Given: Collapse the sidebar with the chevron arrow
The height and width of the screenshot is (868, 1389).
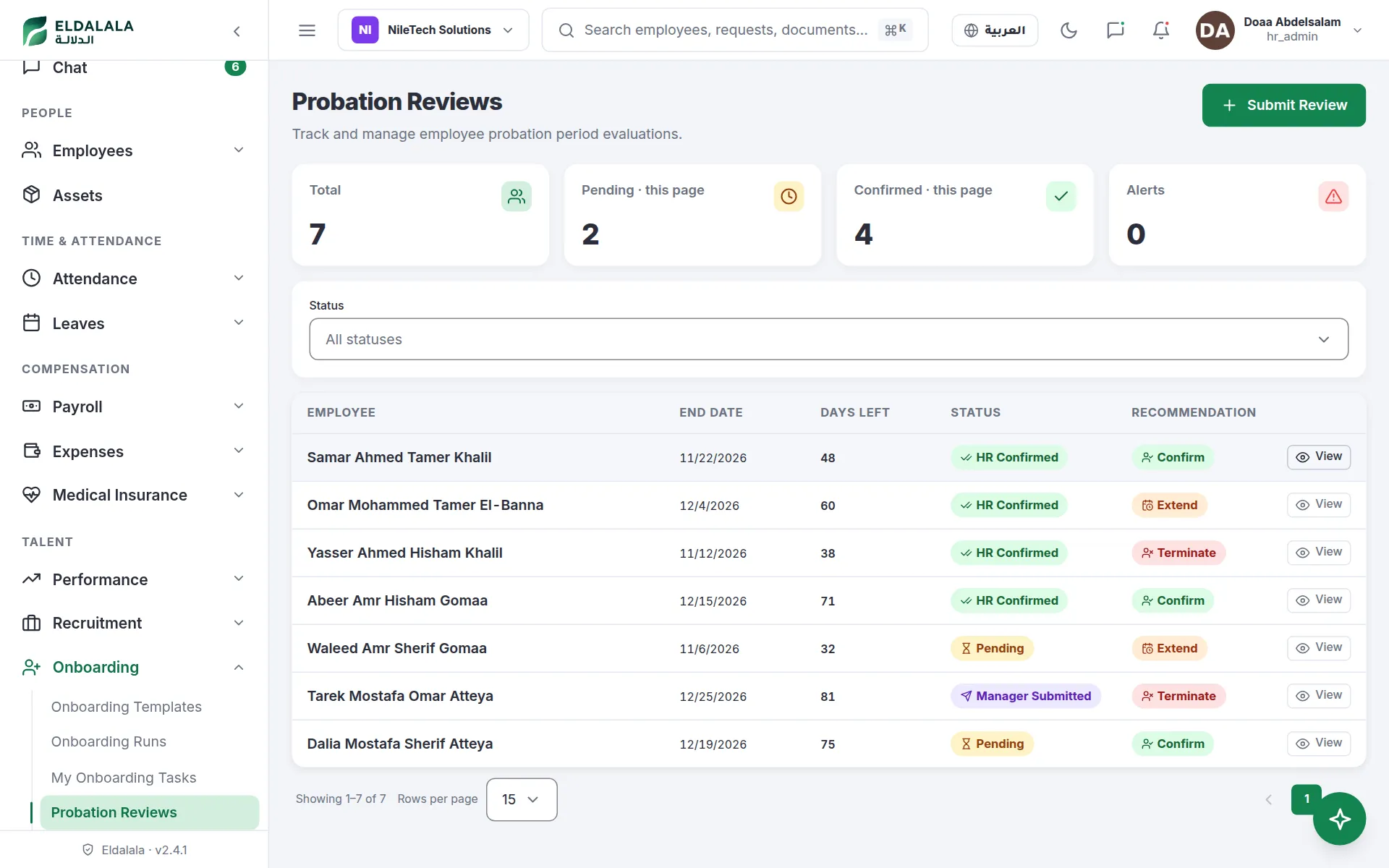Looking at the screenshot, I should pos(237,31).
